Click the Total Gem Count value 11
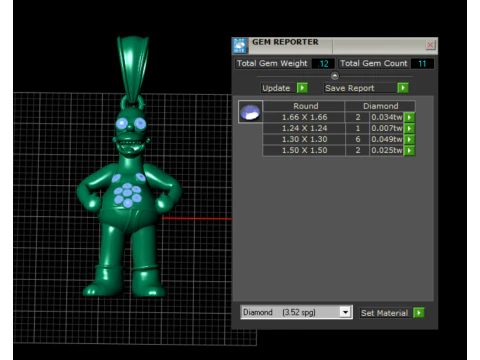 (422, 63)
